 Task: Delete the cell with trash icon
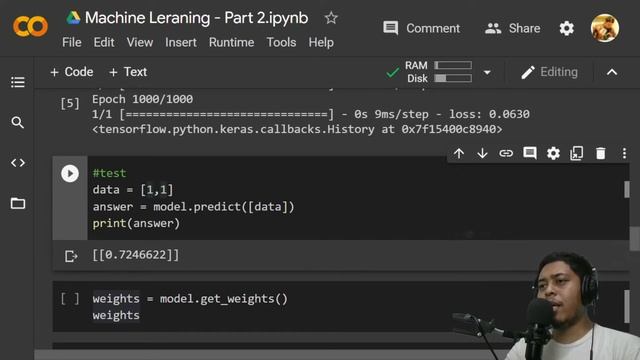(x=600, y=153)
